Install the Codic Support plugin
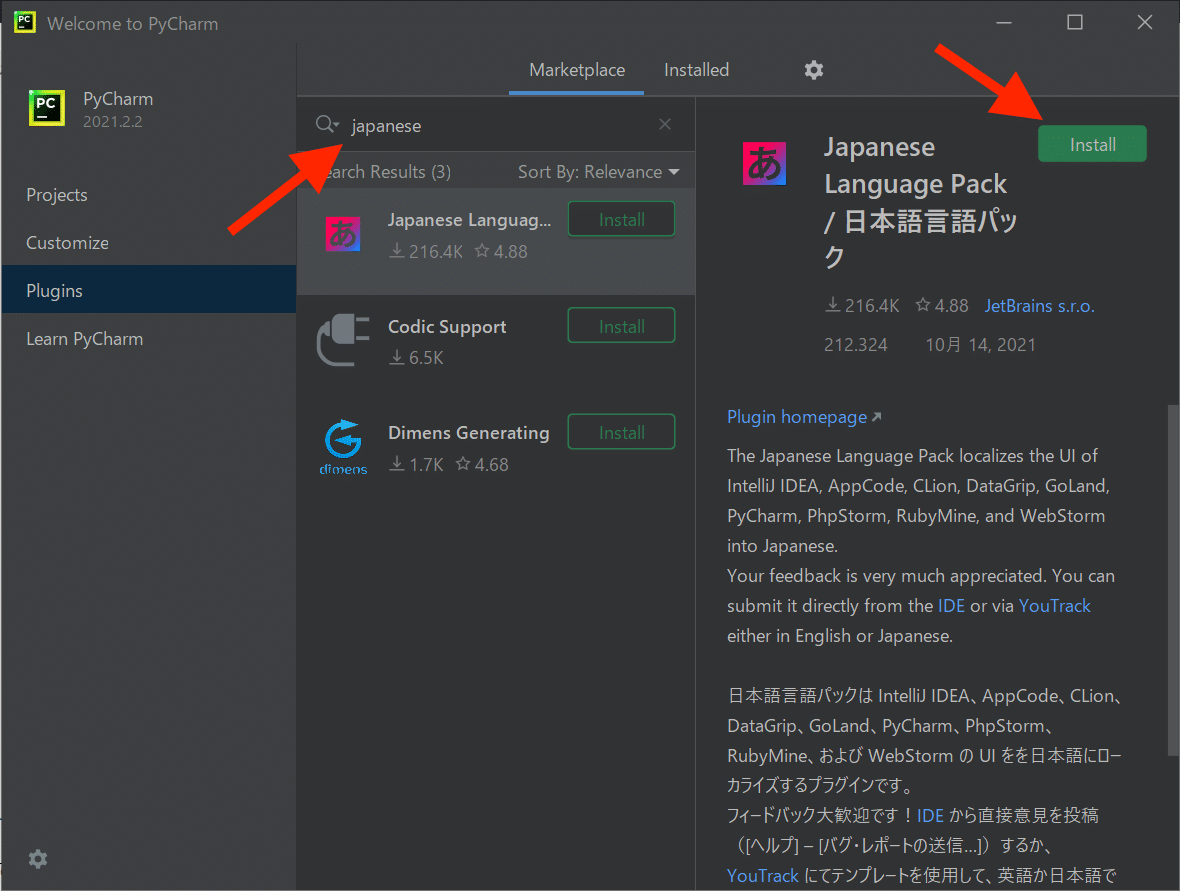 (x=621, y=326)
